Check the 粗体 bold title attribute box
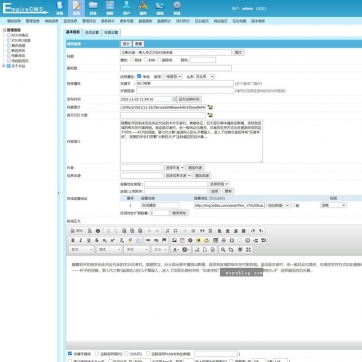Viewport: 362px width, 362px height. (132, 60)
